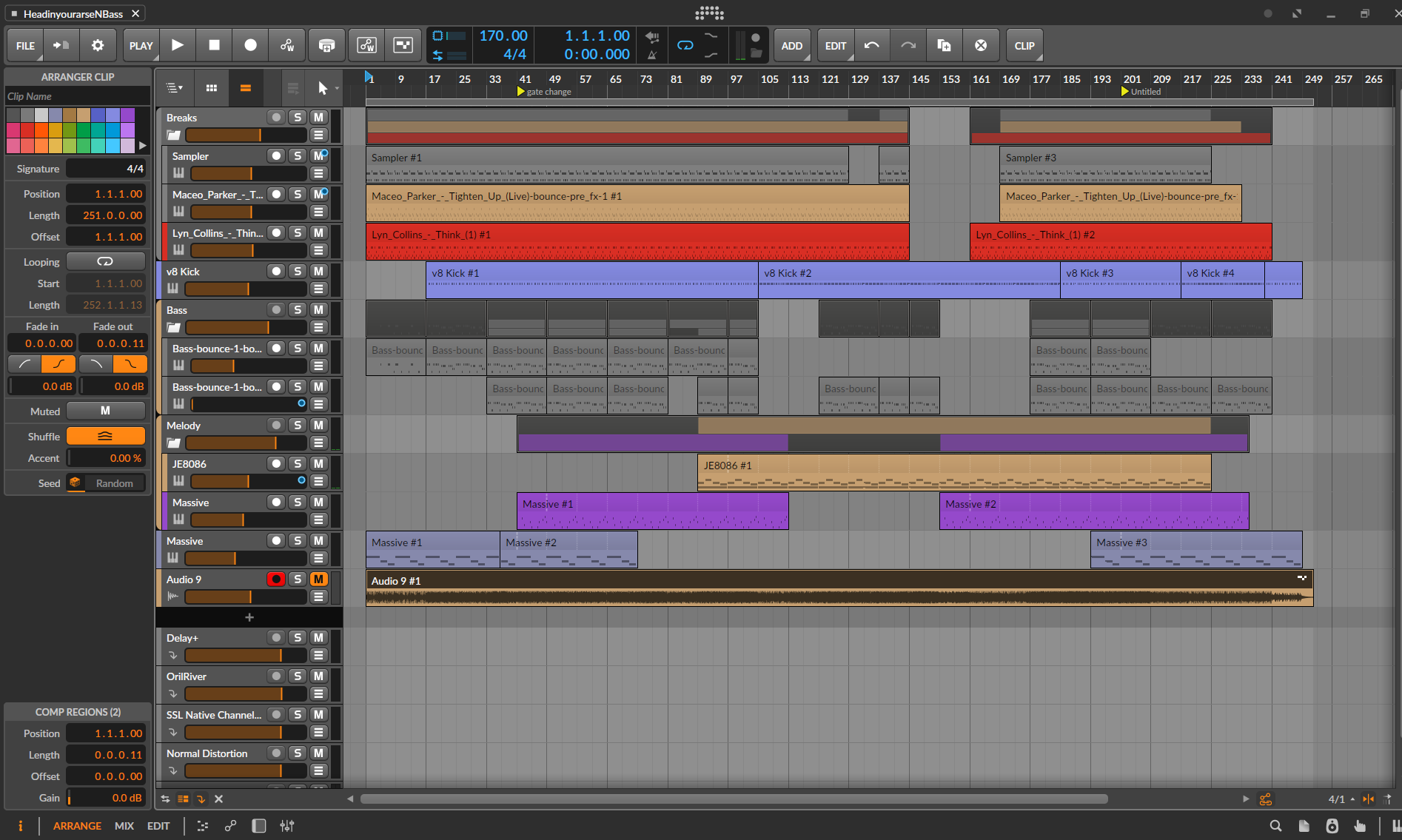Switch to the MIX view tab
1402x840 pixels.
(124, 826)
